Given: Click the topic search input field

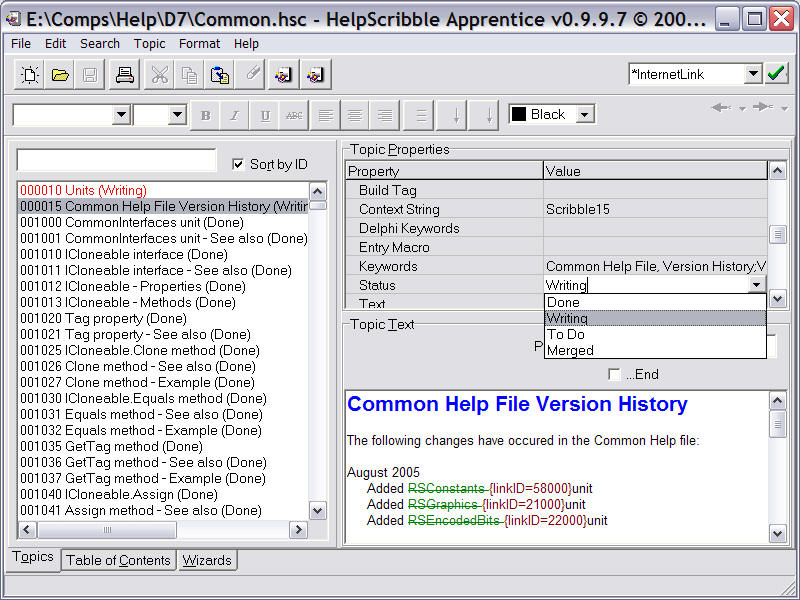Looking at the screenshot, I should coord(116,161).
